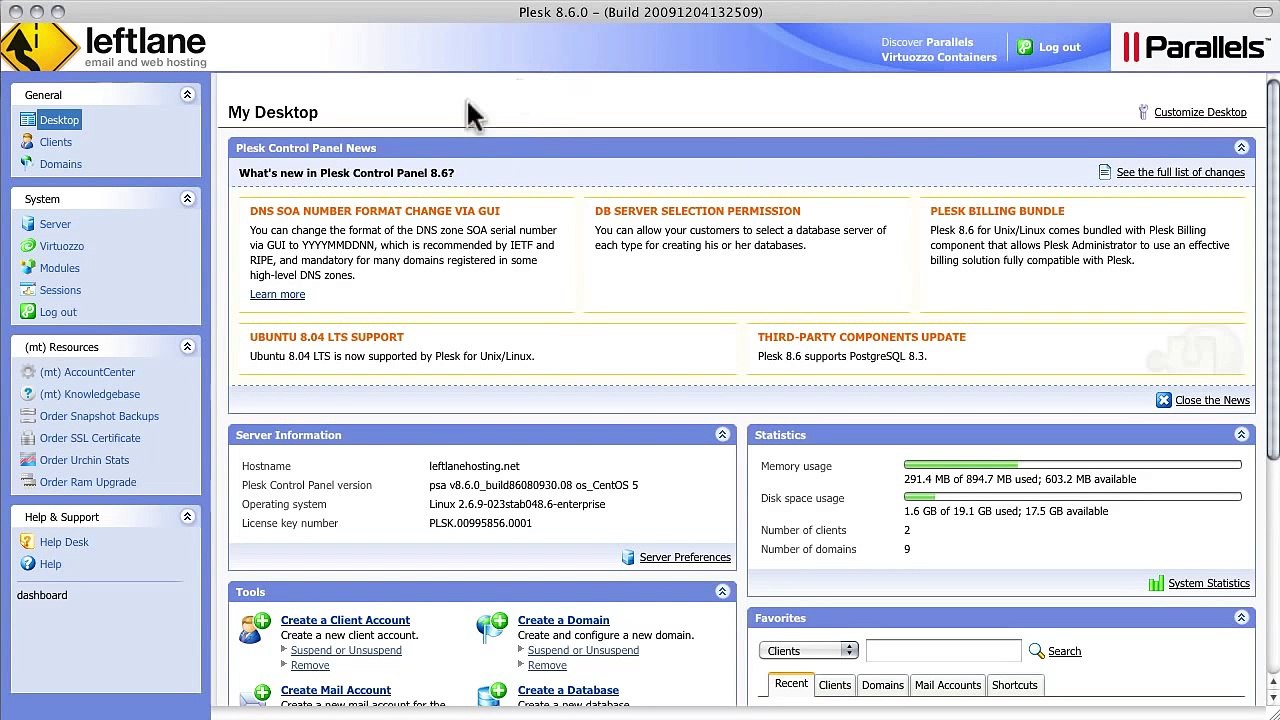Click Suspend or Unsuspend under client account
The height and width of the screenshot is (720, 1280).
346,650
